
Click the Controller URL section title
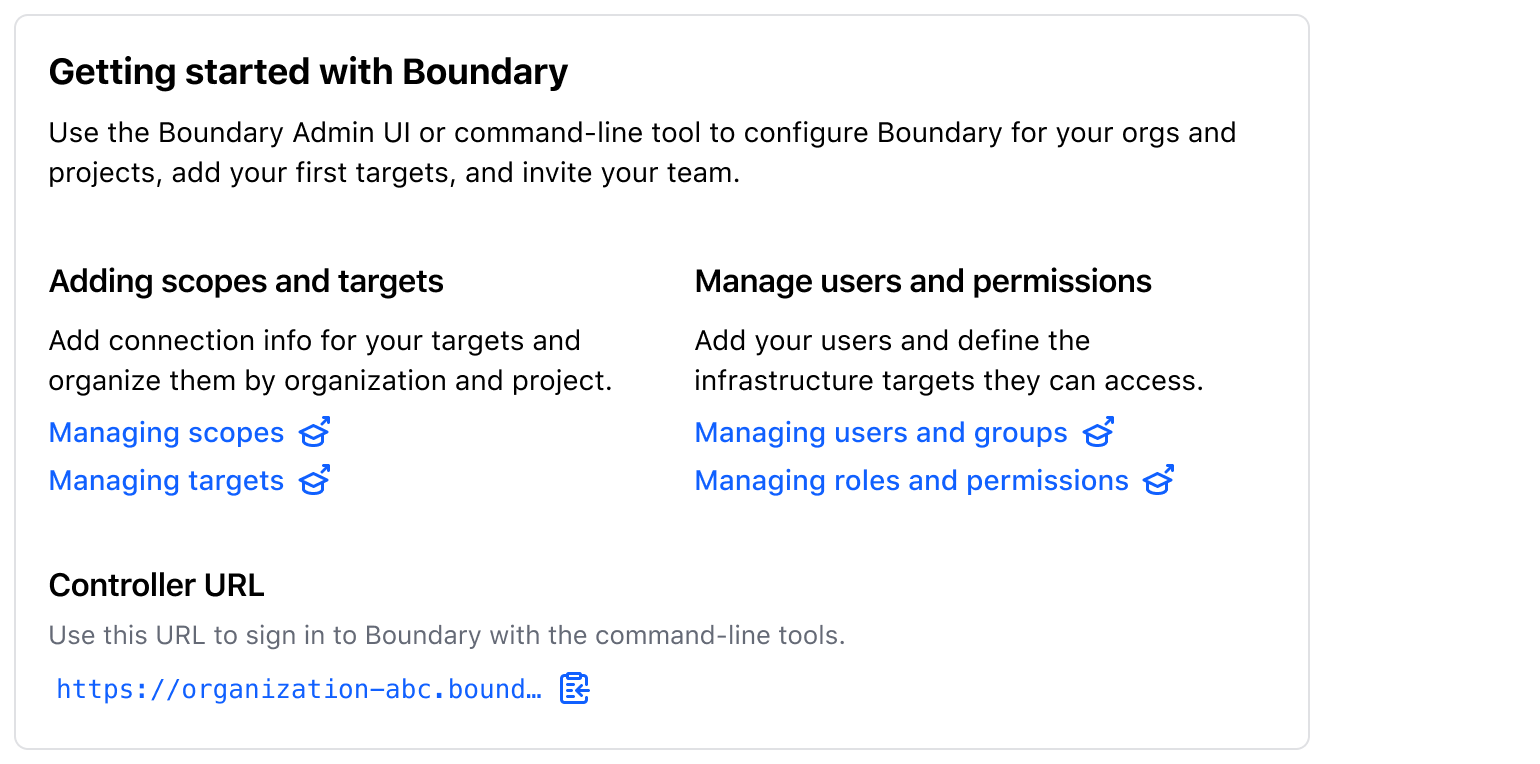pyautogui.click(x=156, y=584)
